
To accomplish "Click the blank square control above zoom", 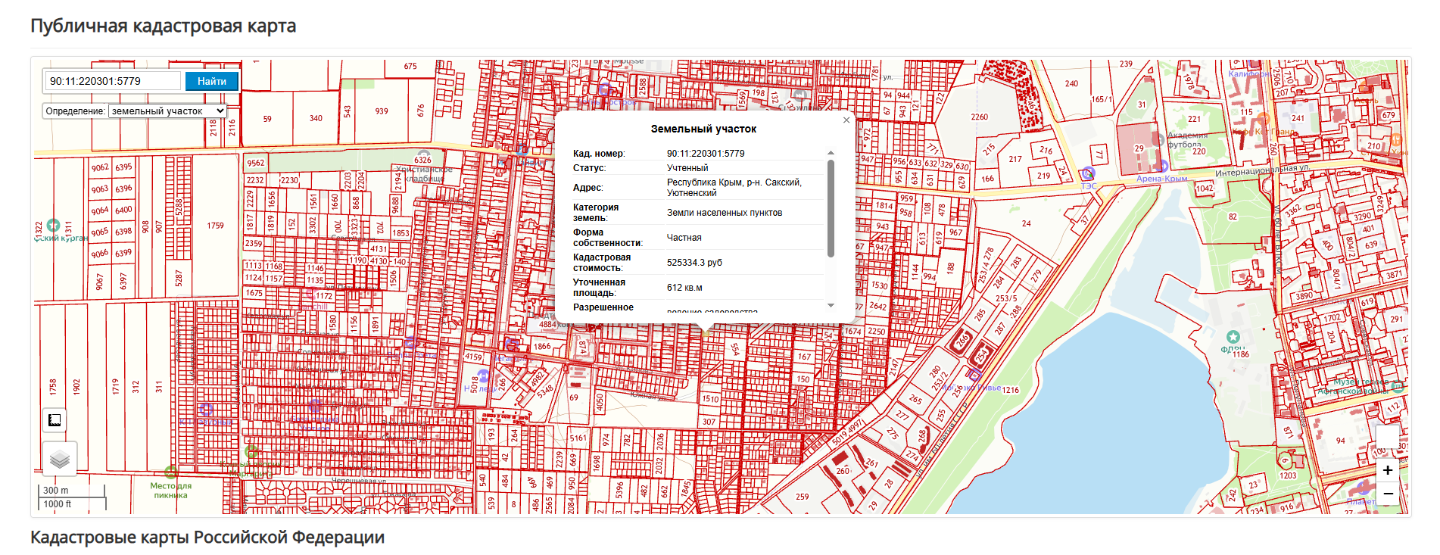I will [x=1387, y=437].
